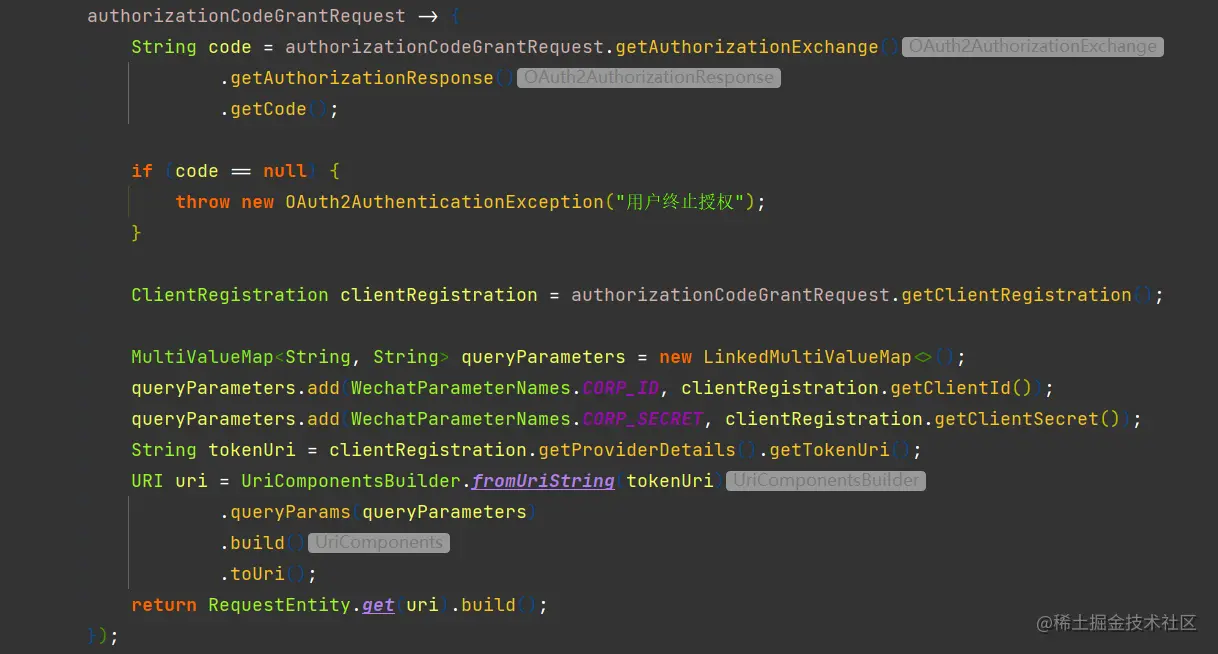Click the getAuthorizationResponse method name
The image size is (1218, 654).
pos(362,78)
